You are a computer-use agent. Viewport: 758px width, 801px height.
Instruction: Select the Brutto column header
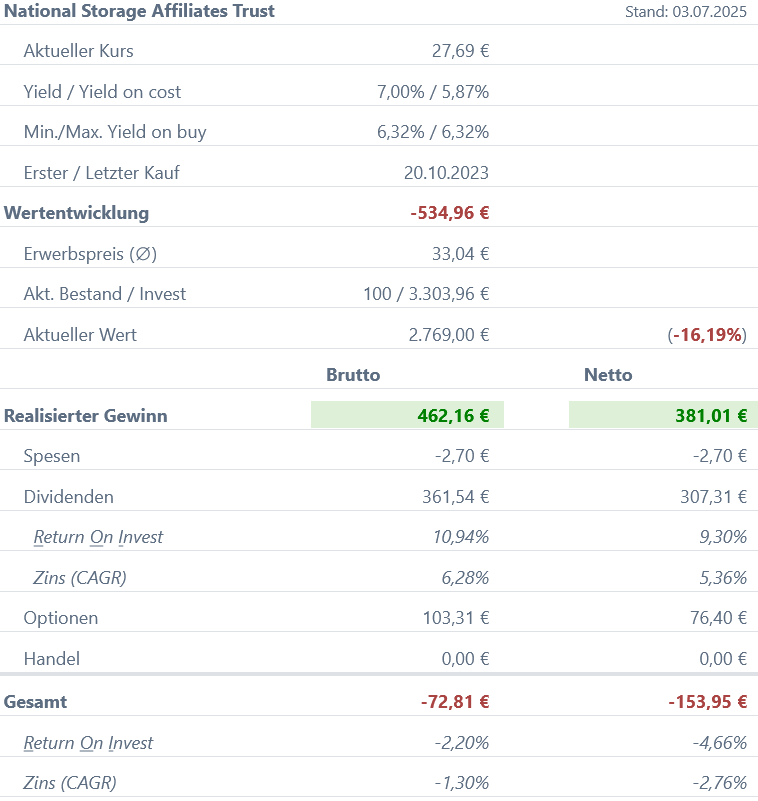click(x=353, y=375)
